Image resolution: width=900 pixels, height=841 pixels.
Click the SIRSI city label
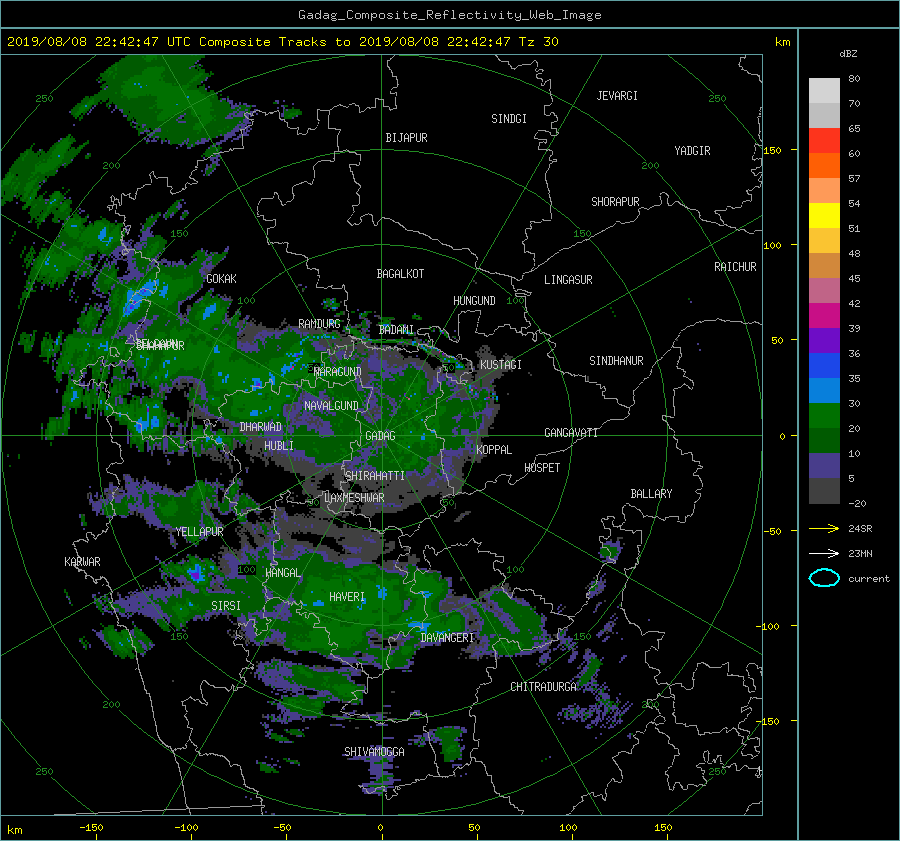(226, 606)
